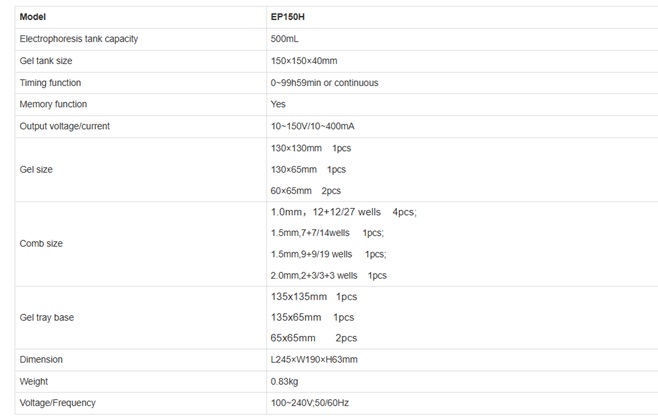The height and width of the screenshot is (420, 658).
Task: Click the Gel tank size label
Action: (46, 61)
